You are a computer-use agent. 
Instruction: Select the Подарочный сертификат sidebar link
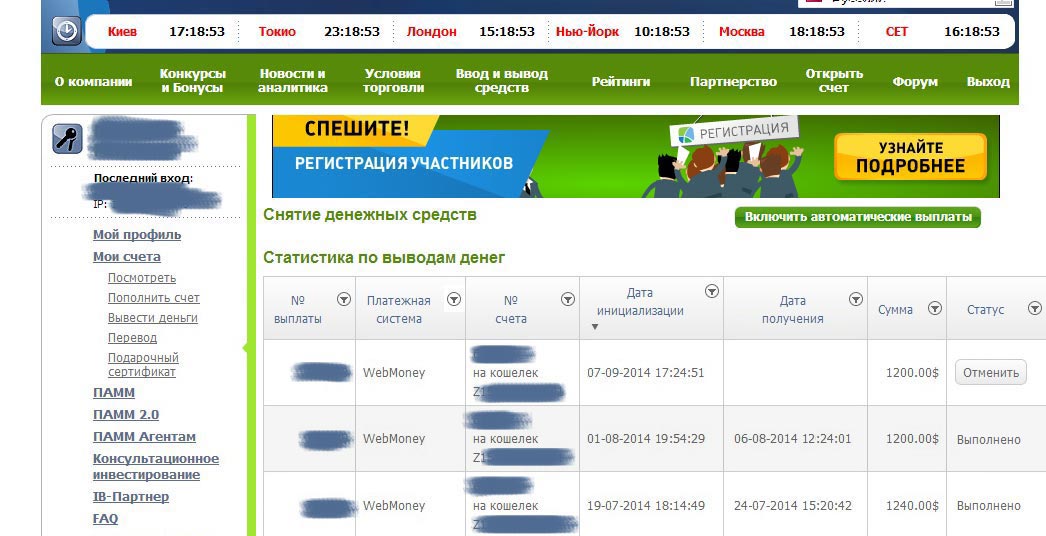[x=143, y=365]
